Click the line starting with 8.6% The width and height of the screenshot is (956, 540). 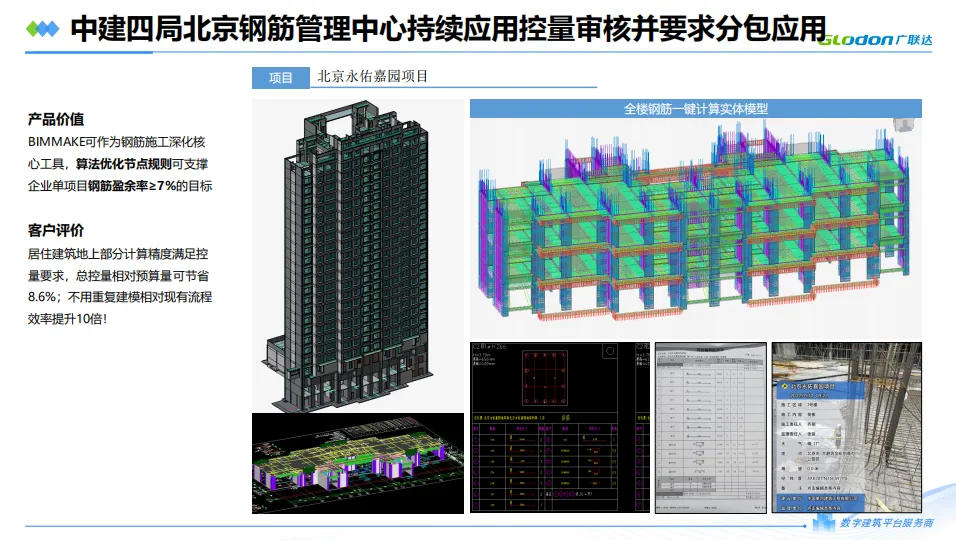tap(120, 297)
